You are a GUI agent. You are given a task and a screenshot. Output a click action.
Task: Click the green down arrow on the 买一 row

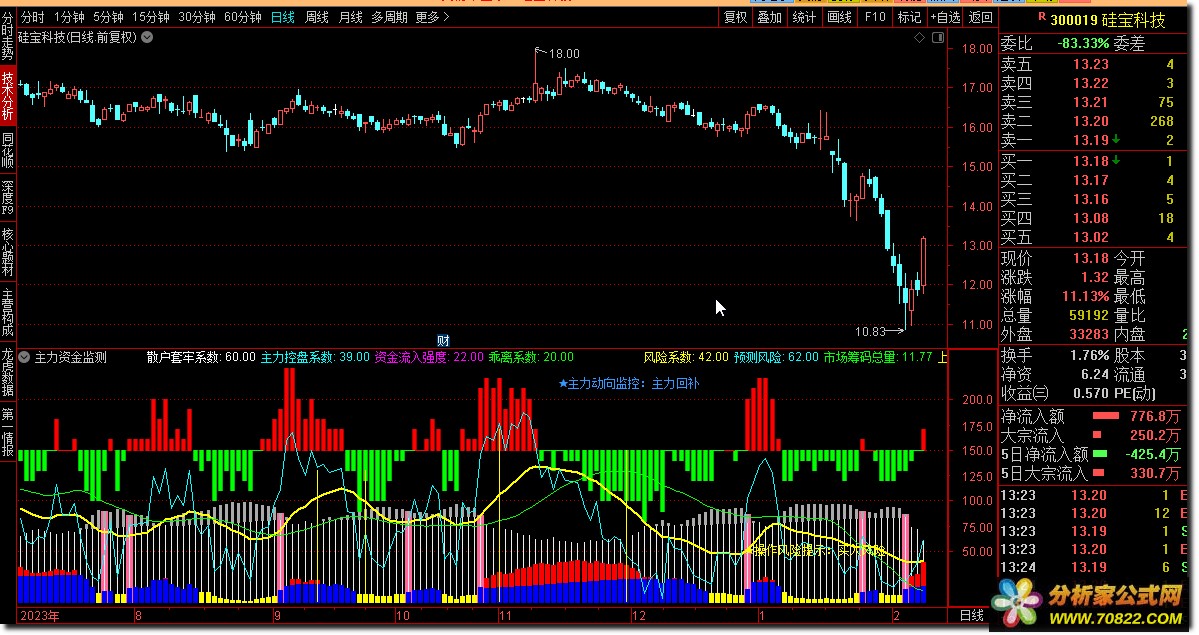pos(1116,161)
